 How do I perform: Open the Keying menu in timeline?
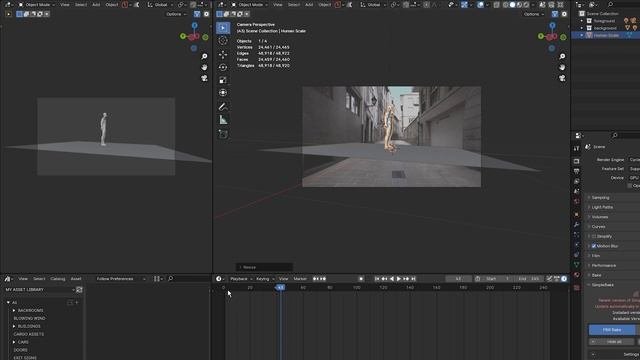pyautogui.click(x=264, y=279)
